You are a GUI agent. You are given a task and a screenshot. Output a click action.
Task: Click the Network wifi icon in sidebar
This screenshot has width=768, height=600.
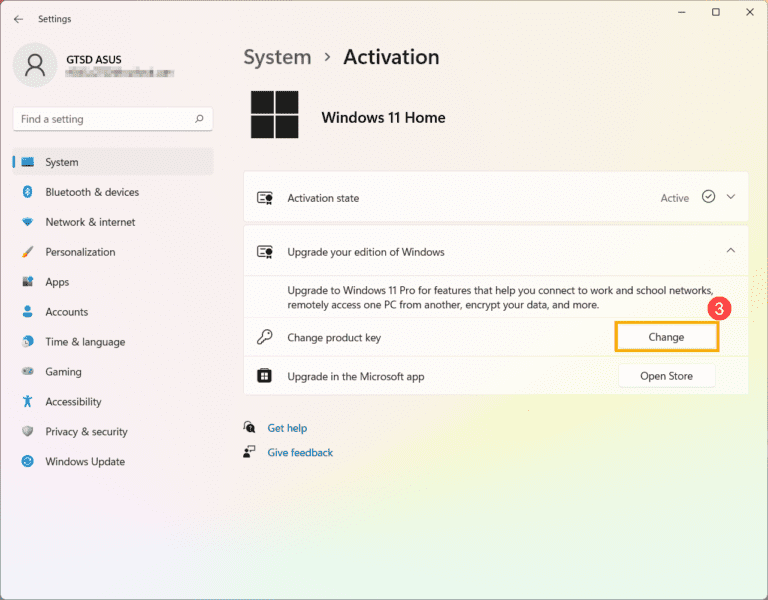pyautogui.click(x=28, y=221)
